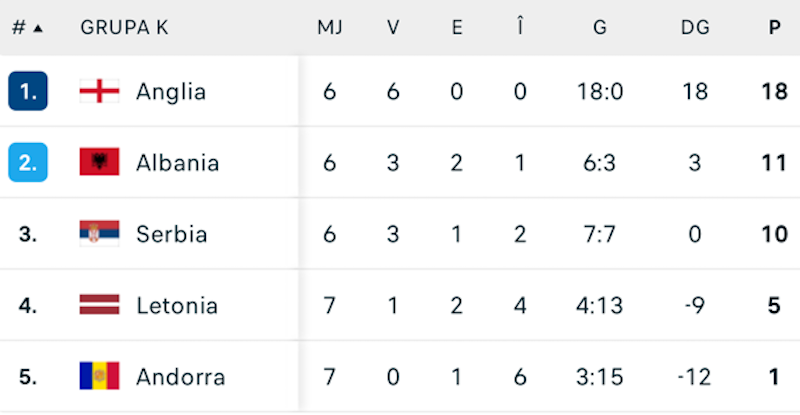This screenshot has height=415, width=800.
Task: Open the Anglia team link
Action: tap(171, 91)
